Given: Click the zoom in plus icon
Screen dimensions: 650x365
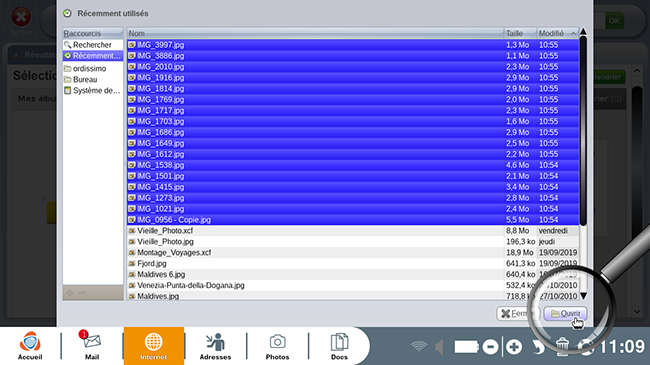Looking at the screenshot, I should (x=514, y=347).
